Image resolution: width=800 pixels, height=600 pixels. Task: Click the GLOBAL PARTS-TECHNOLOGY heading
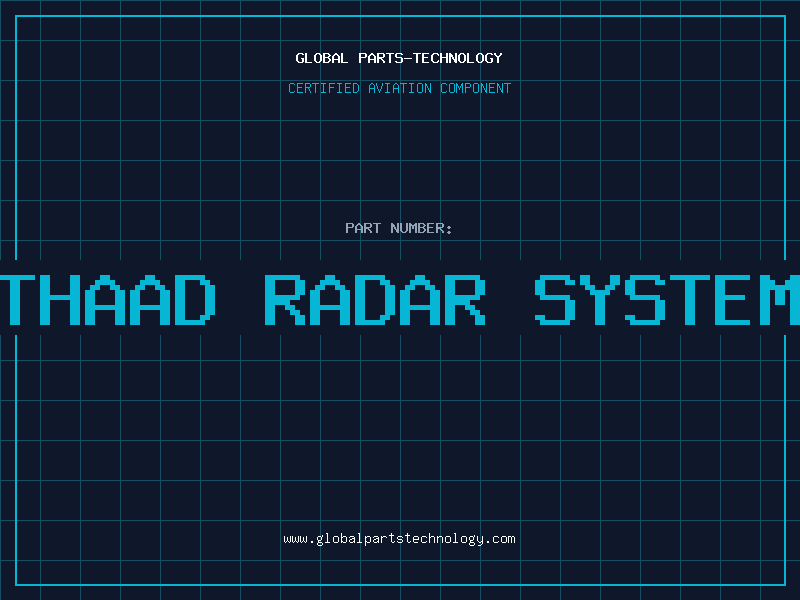click(x=399, y=58)
